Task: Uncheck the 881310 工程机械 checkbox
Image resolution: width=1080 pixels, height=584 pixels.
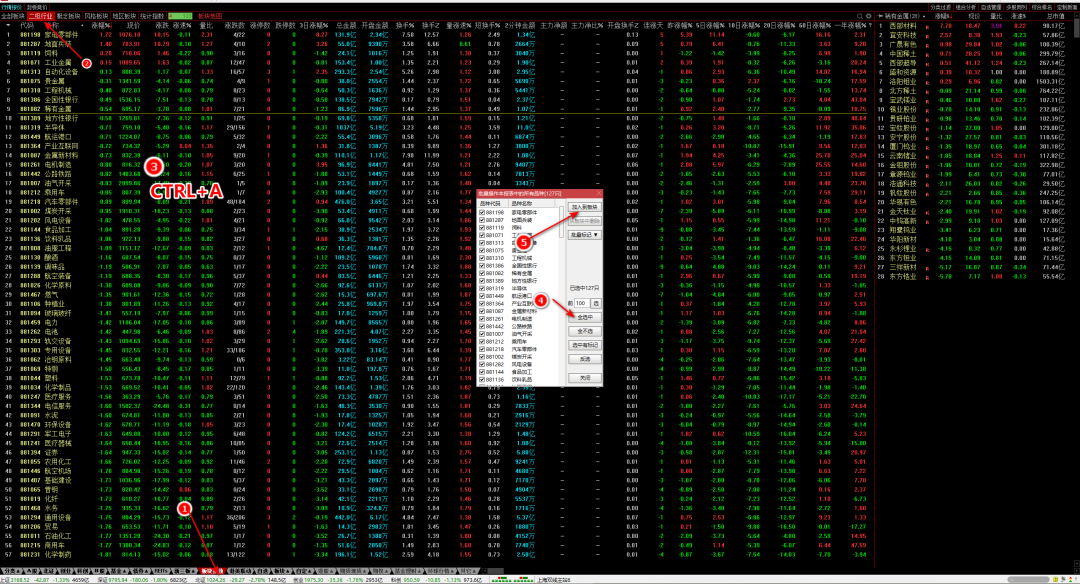Action: coord(482,258)
